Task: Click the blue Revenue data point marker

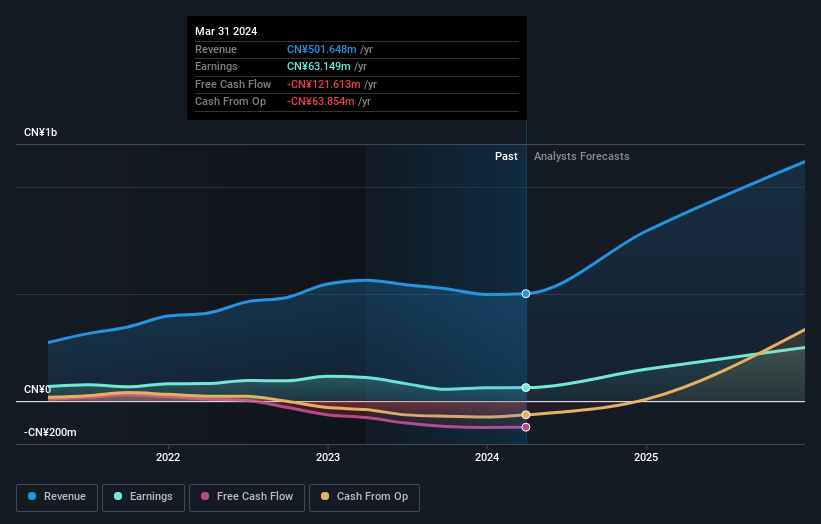Action: [x=526, y=294]
